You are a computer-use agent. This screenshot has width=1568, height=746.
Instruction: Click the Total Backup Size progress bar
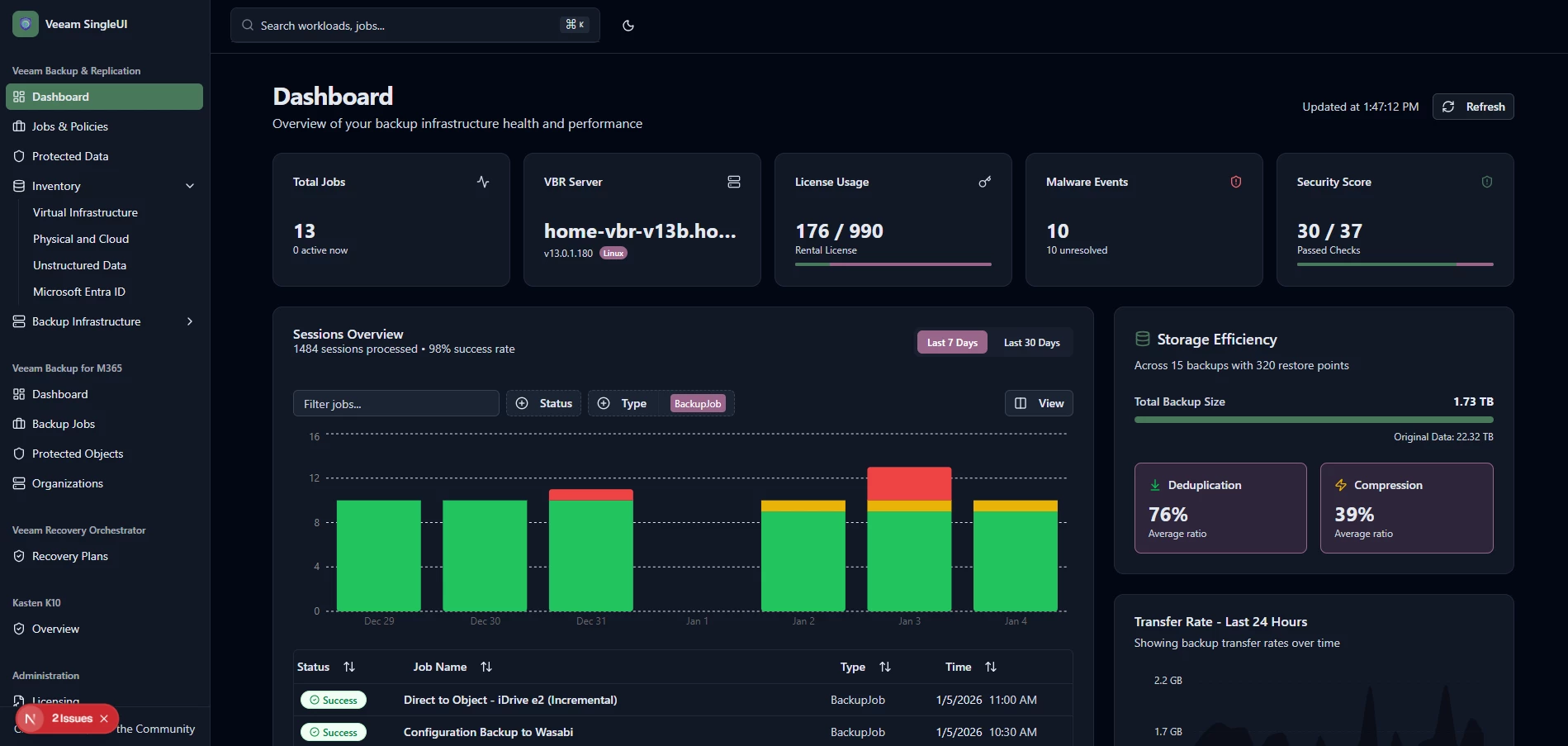point(1314,420)
